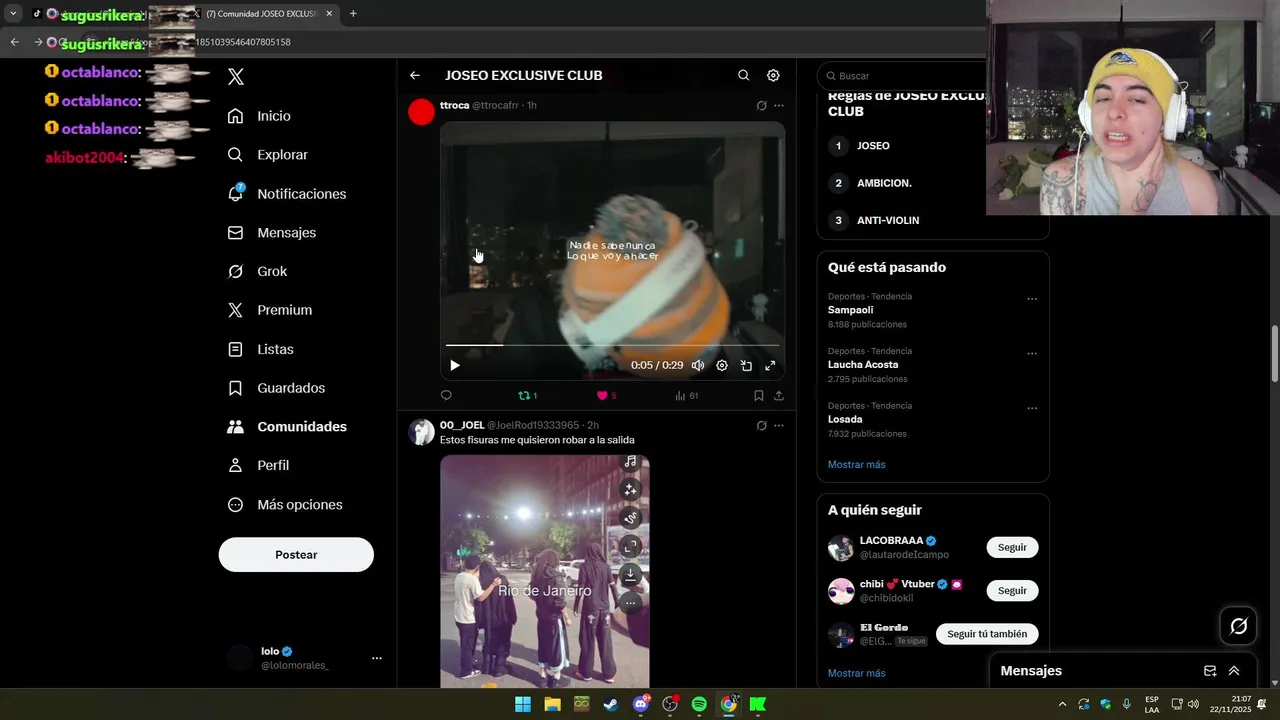
Task: Compose a new message in Mensajes drawer
Action: [1210, 671]
